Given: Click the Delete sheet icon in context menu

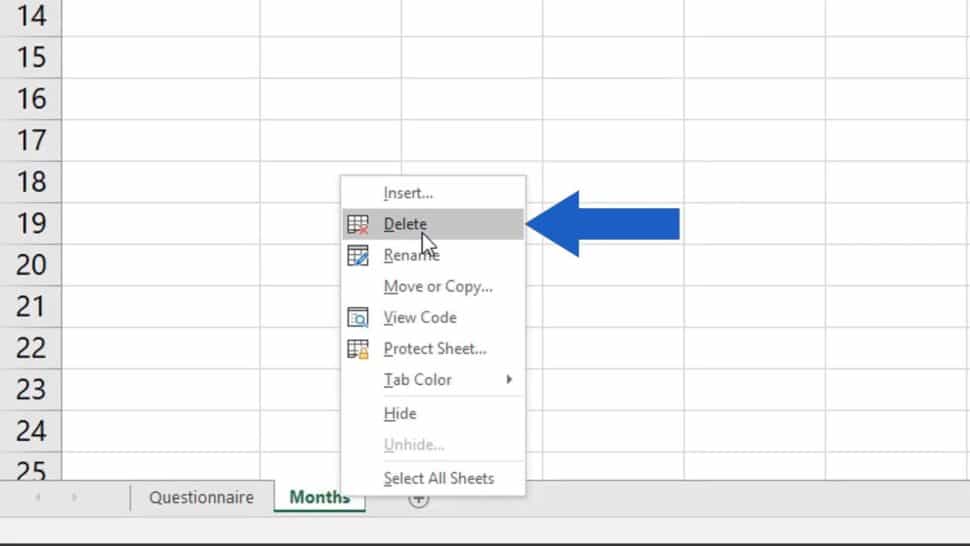Looking at the screenshot, I should click(358, 224).
